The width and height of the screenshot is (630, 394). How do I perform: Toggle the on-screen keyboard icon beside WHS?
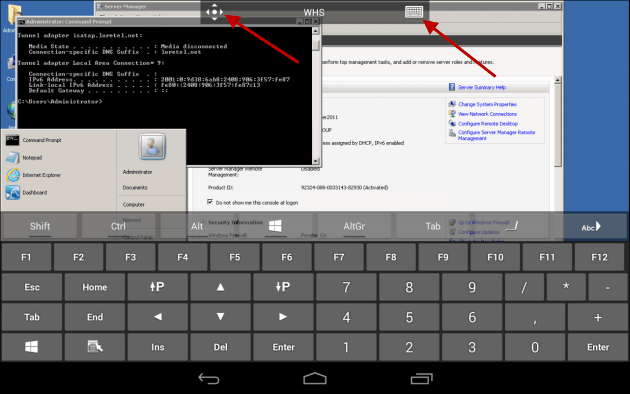414,12
